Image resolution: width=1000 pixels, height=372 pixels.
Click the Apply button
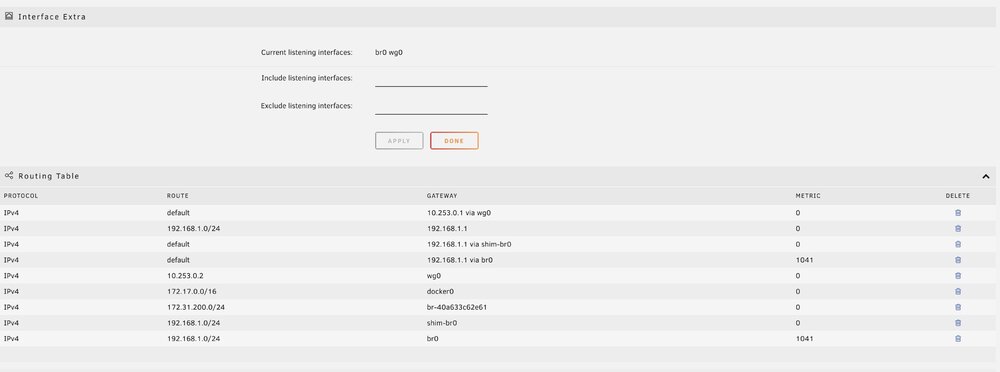pos(399,141)
